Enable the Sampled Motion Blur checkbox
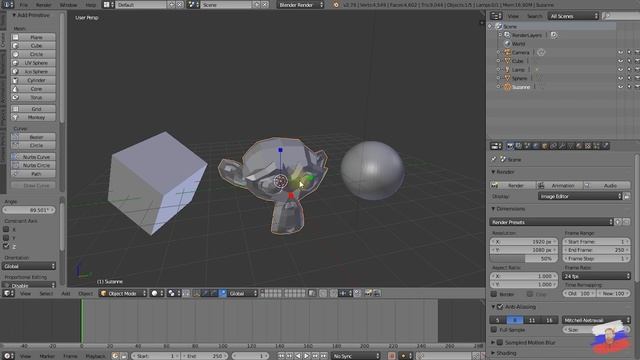This screenshot has width=640, height=360. (x=500, y=342)
